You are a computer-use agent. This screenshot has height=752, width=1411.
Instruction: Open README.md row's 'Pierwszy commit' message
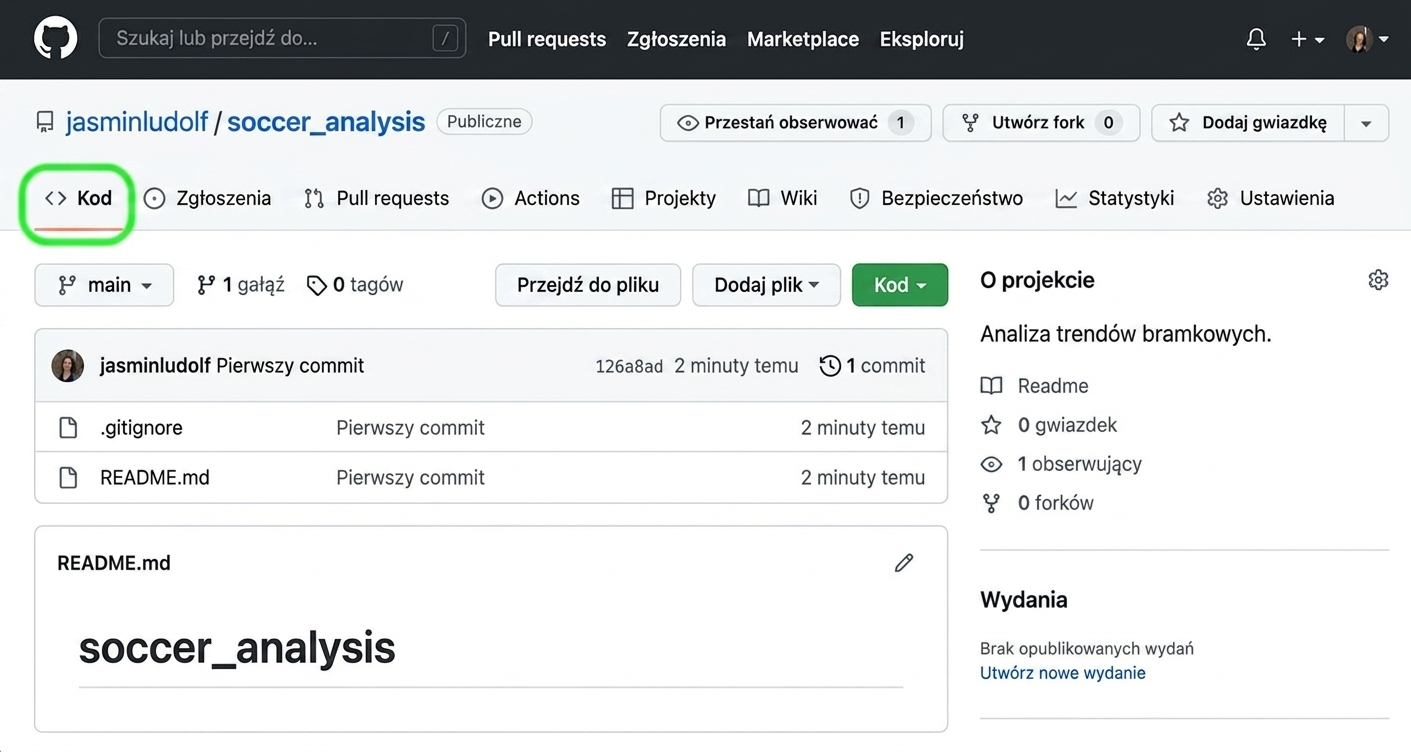410,478
